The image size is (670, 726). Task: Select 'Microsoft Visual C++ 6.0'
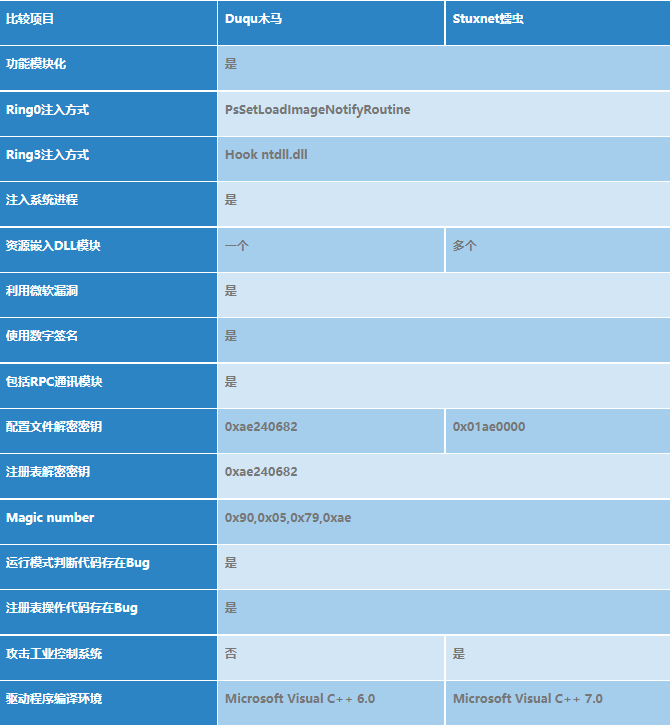click(300, 699)
